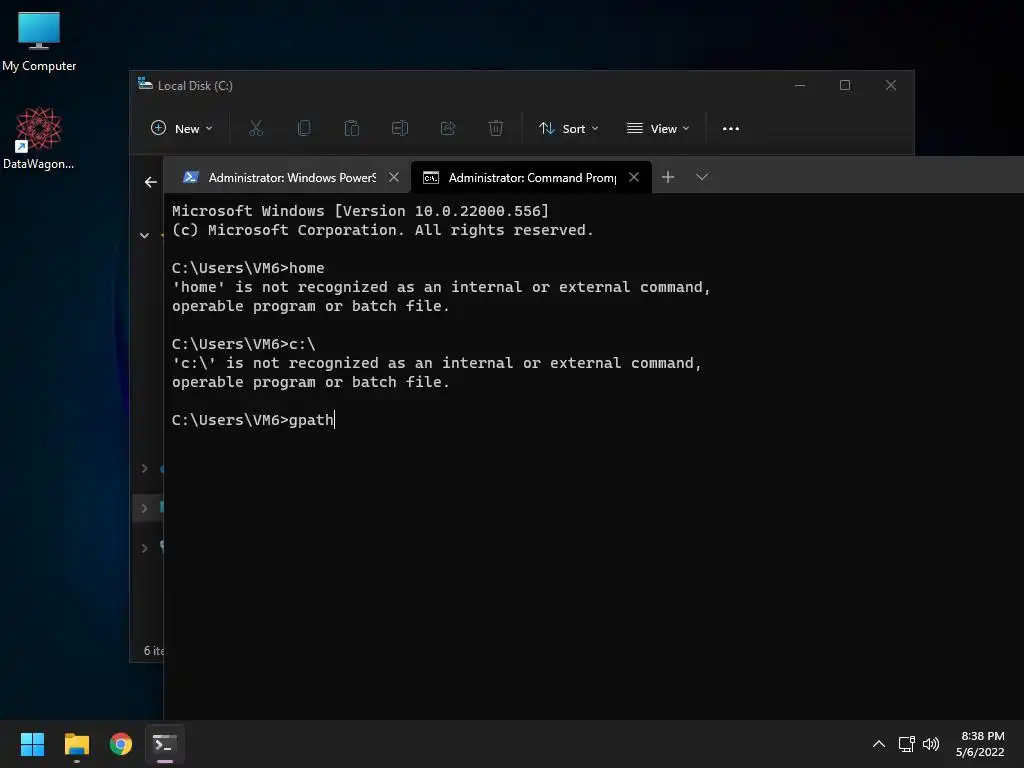Open network status tray icon
1024x768 pixels.
click(906, 744)
